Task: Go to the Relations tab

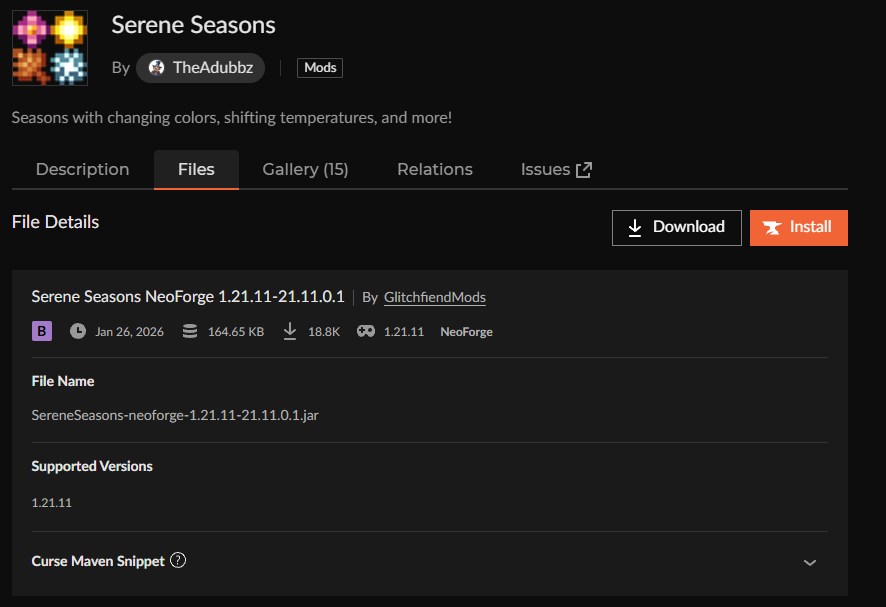Action: click(x=434, y=170)
